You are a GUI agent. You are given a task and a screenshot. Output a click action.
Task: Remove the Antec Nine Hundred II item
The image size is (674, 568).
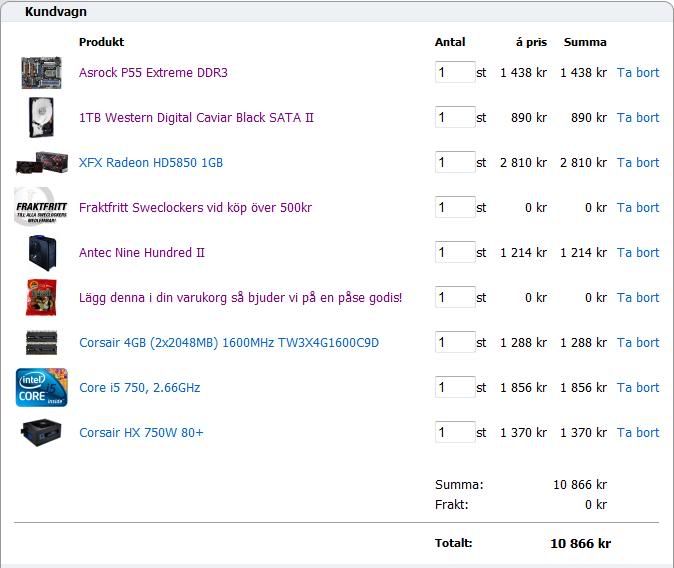pos(637,253)
